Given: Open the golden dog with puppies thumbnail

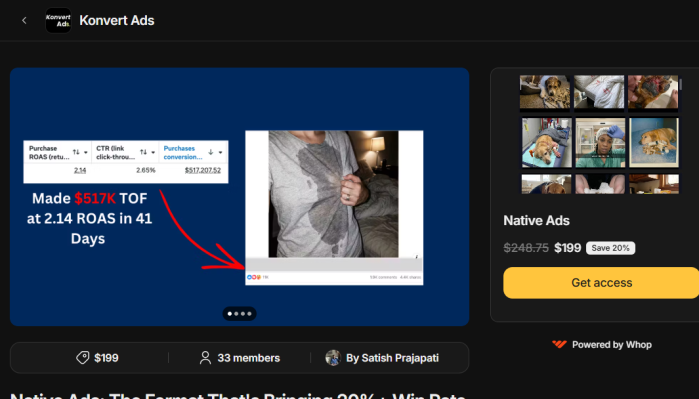Looking at the screenshot, I should 654,143.
